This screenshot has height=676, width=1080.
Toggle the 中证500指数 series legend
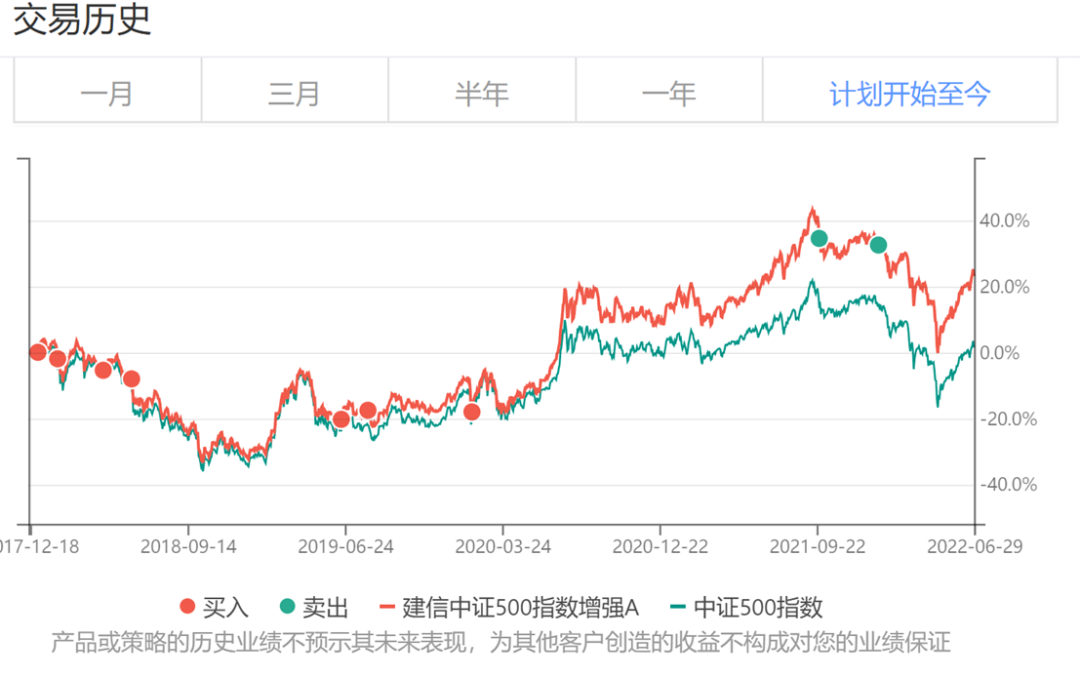tap(746, 607)
